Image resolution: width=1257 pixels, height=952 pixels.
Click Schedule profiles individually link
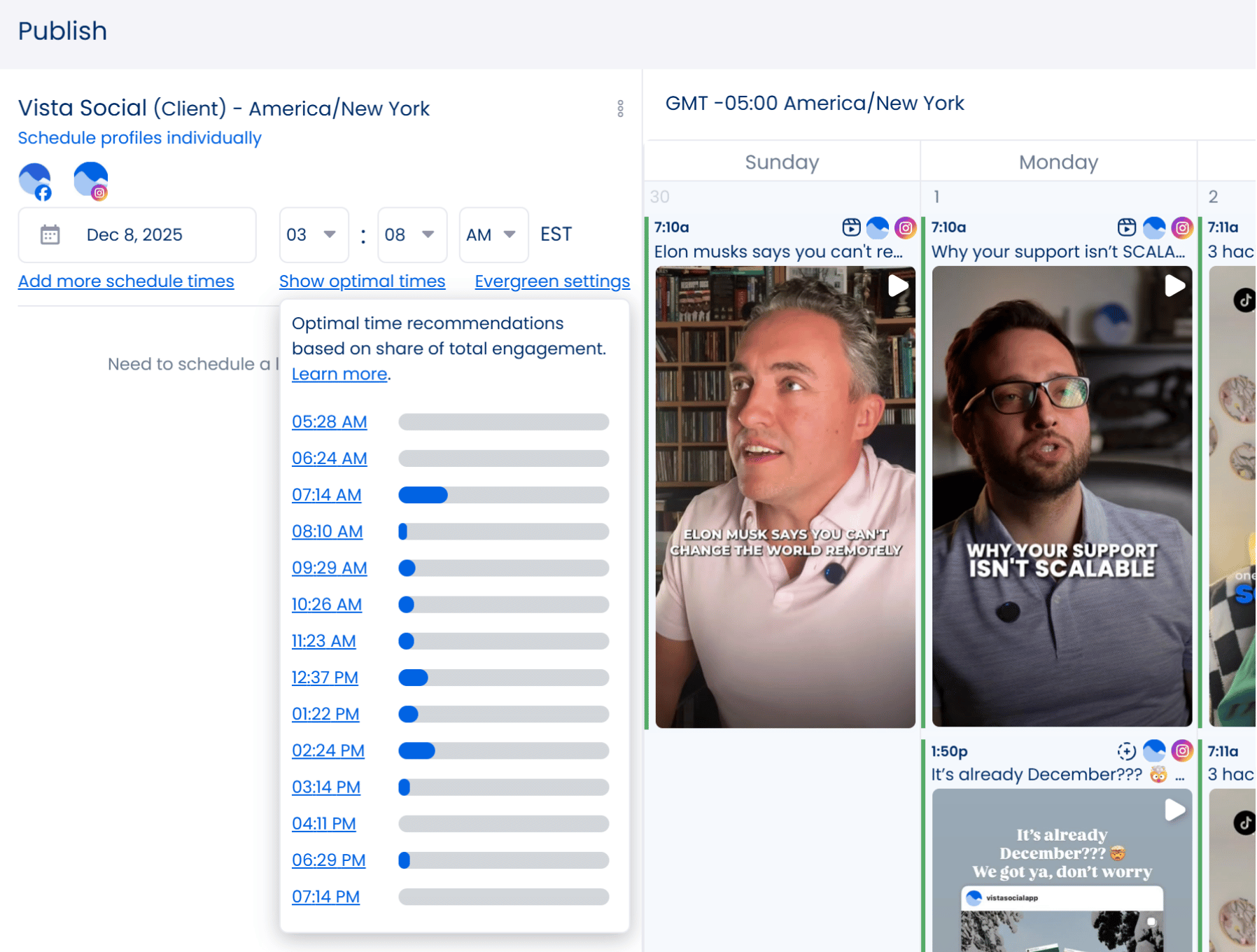tap(139, 138)
